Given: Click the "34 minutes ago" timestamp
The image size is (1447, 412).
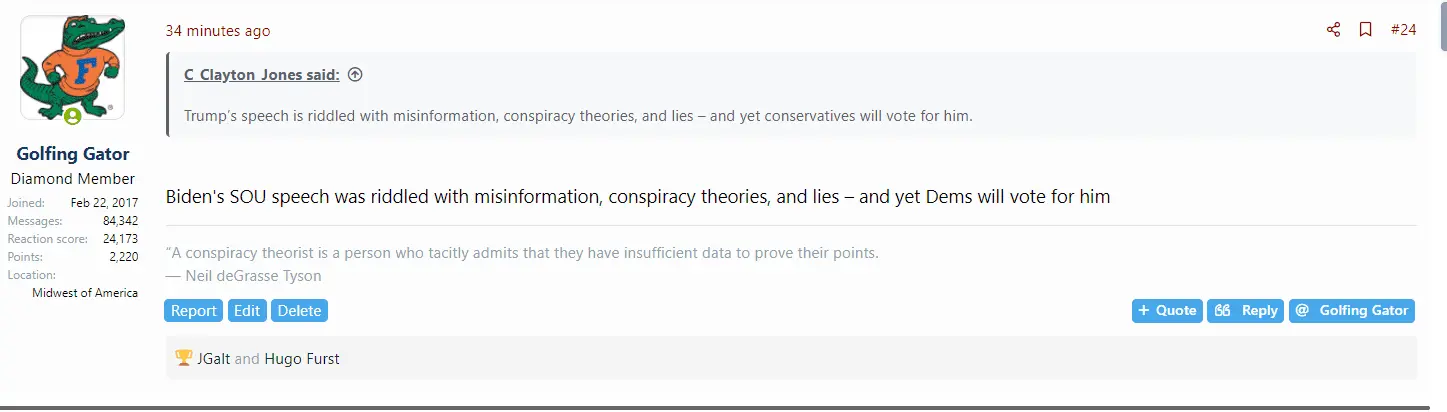Looking at the screenshot, I should point(218,31).
